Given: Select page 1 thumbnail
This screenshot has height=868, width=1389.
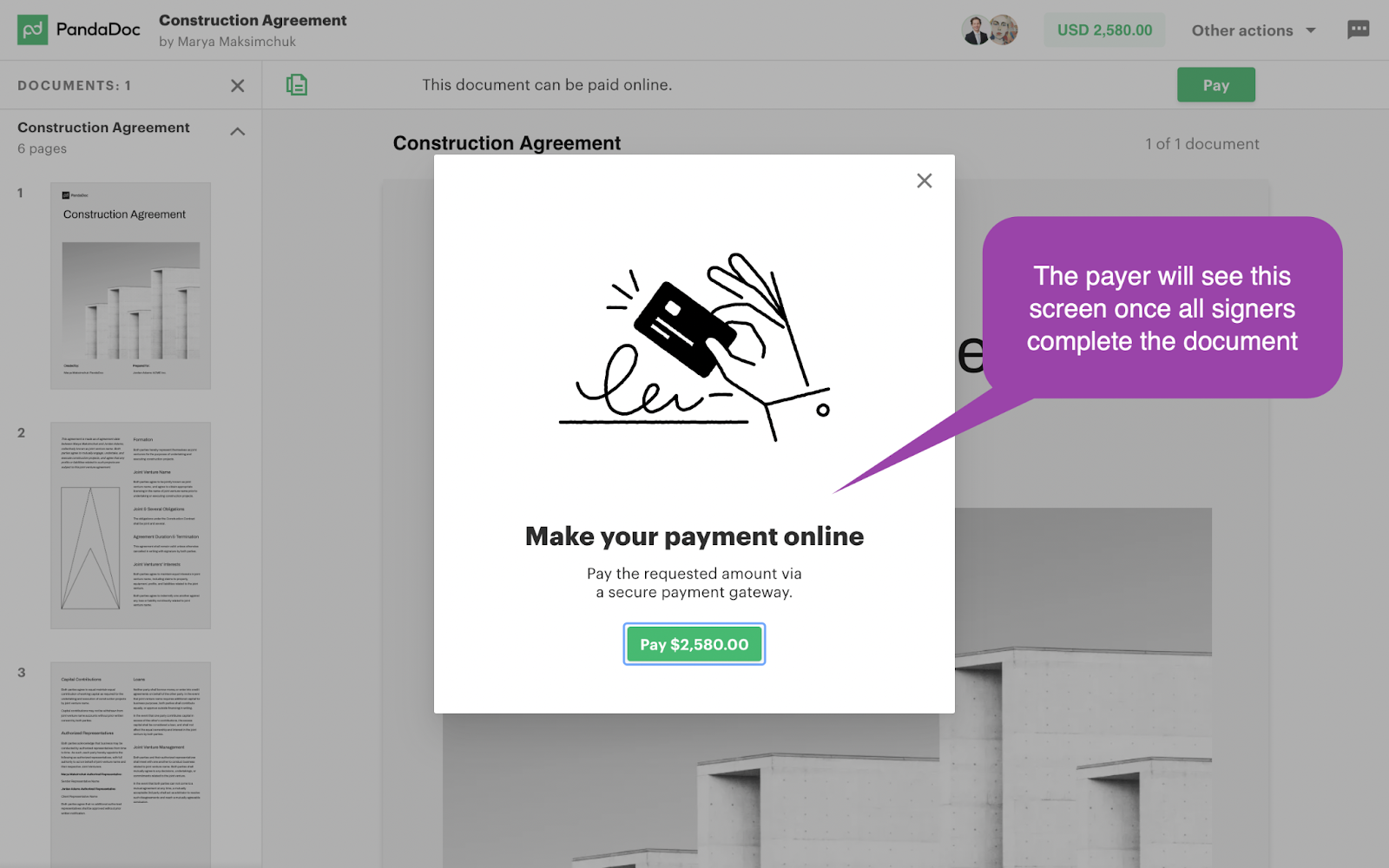Looking at the screenshot, I should [x=130, y=286].
